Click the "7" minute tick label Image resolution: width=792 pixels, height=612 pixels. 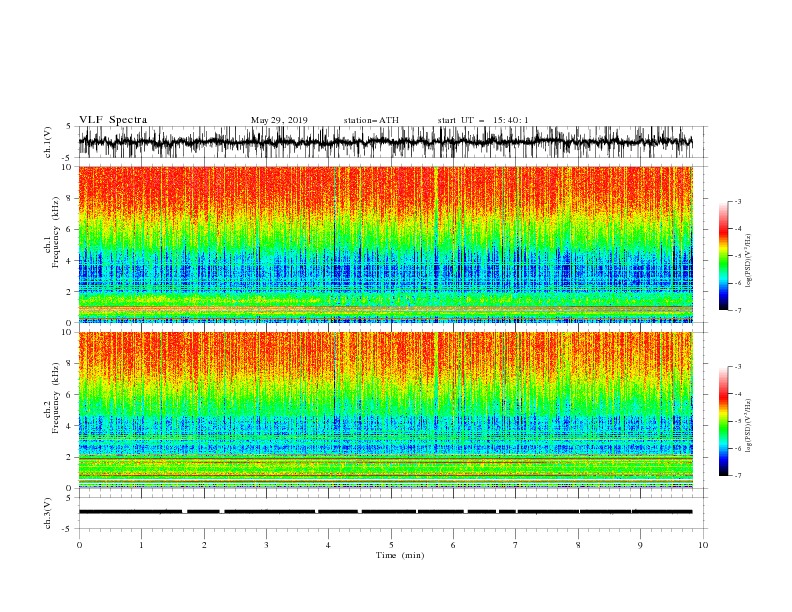coord(516,545)
